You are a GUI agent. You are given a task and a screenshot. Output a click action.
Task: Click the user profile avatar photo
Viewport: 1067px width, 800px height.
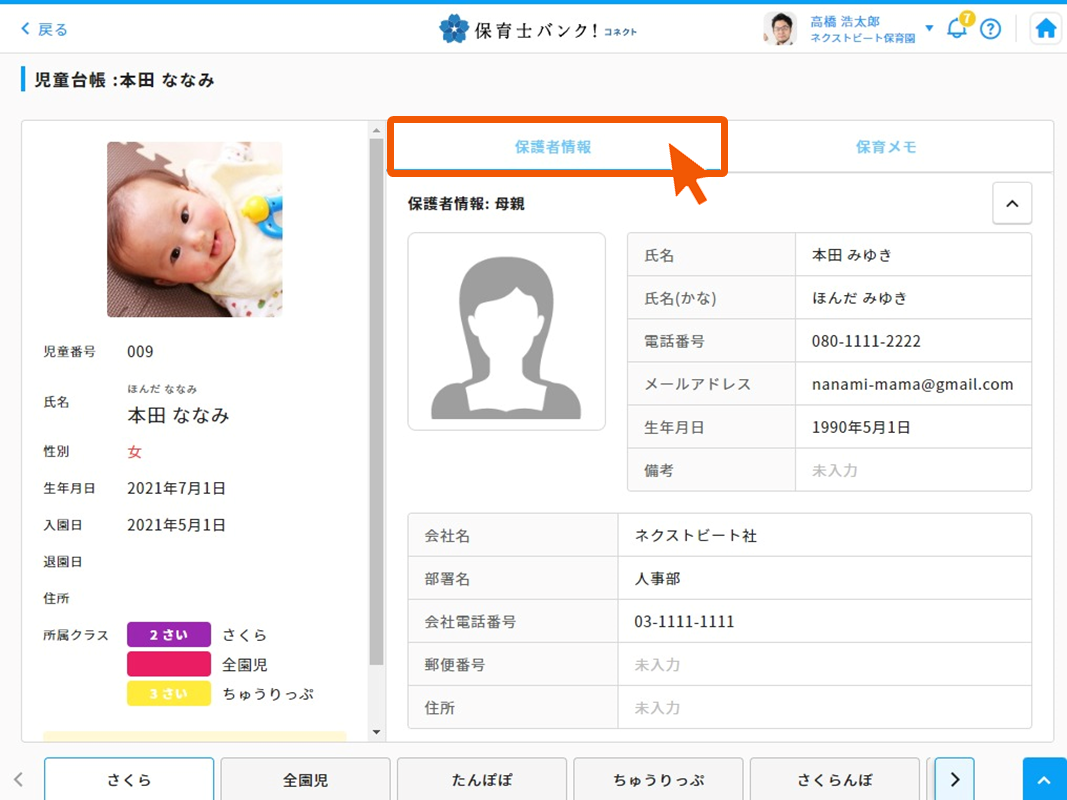[x=780, y=29]
